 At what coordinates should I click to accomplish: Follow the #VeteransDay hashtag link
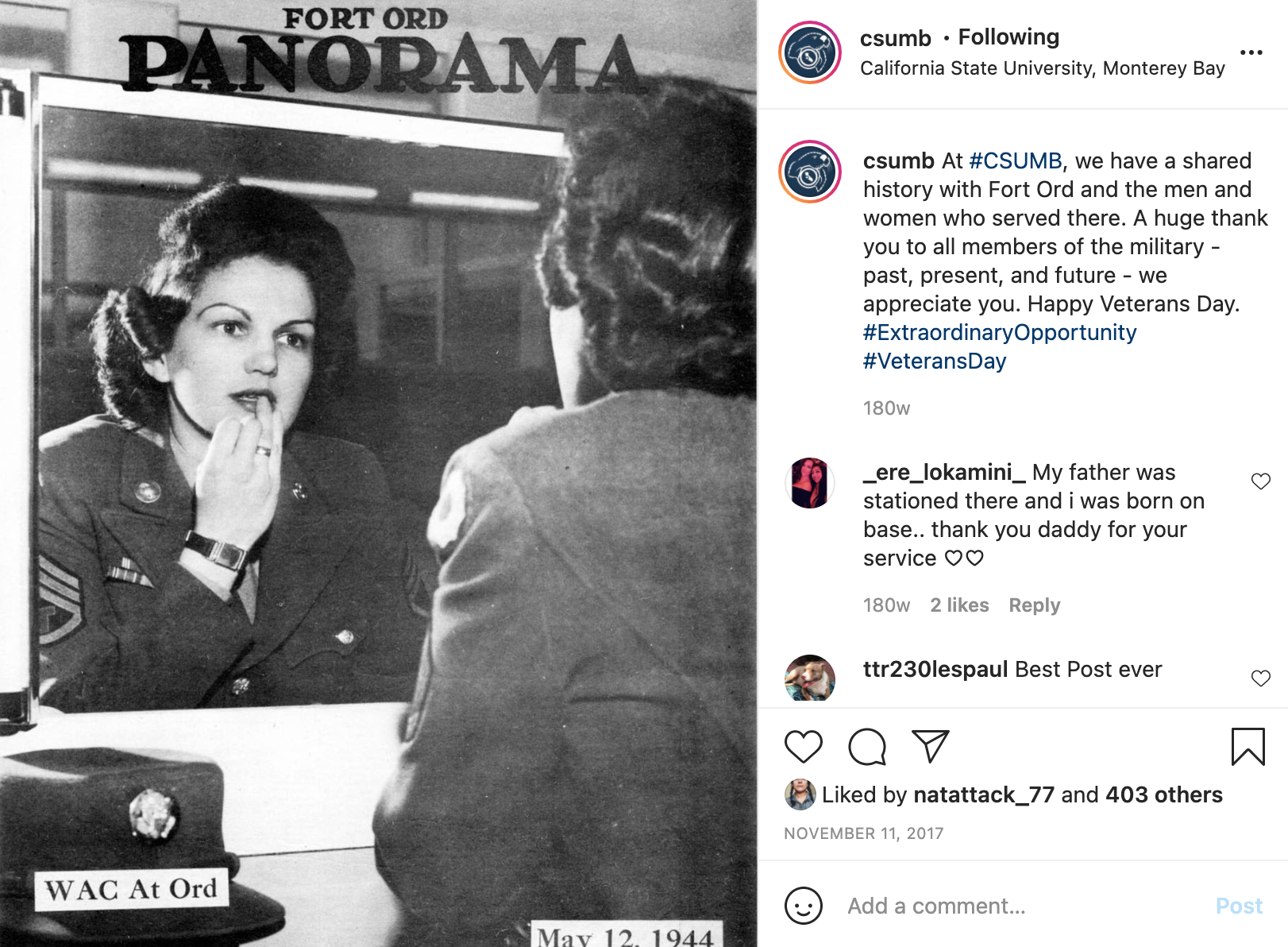[935, 361]
